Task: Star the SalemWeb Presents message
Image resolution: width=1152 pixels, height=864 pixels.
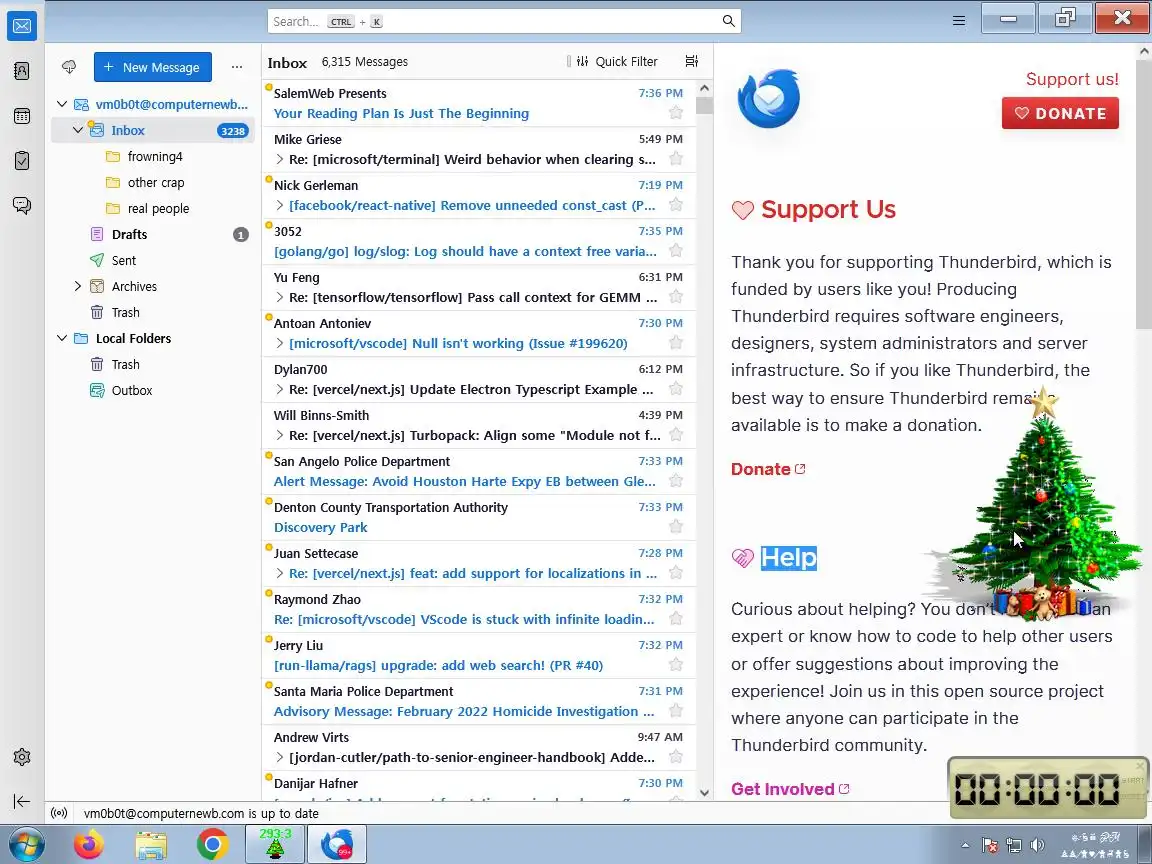Action: [x=676, y=112]
